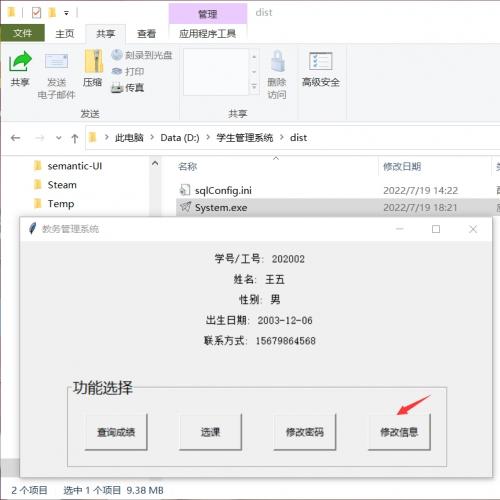Select the System.exe file name
This screenshot has width=500, height=500.
221,208
